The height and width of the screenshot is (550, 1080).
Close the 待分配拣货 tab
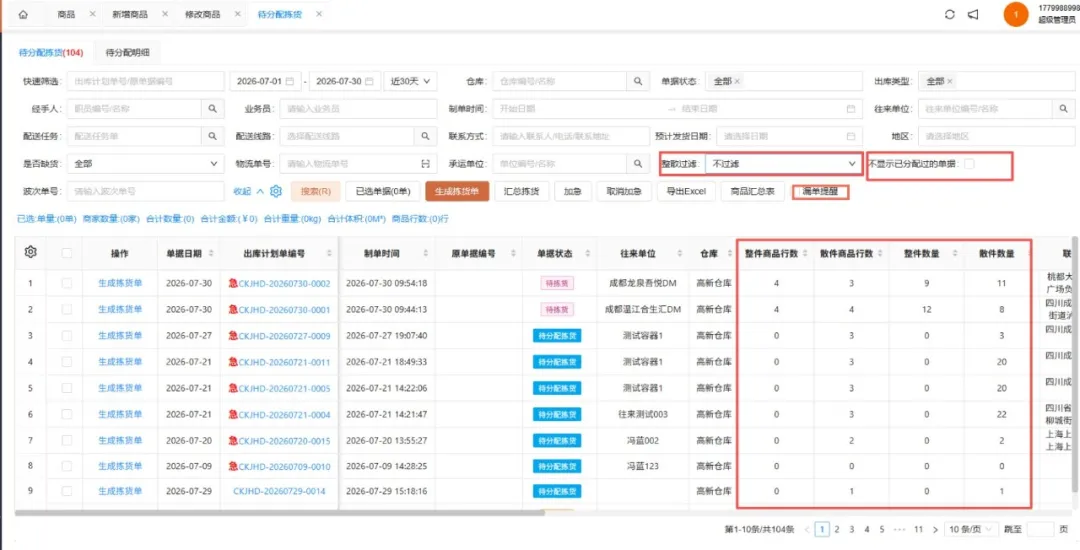point(319,14)
